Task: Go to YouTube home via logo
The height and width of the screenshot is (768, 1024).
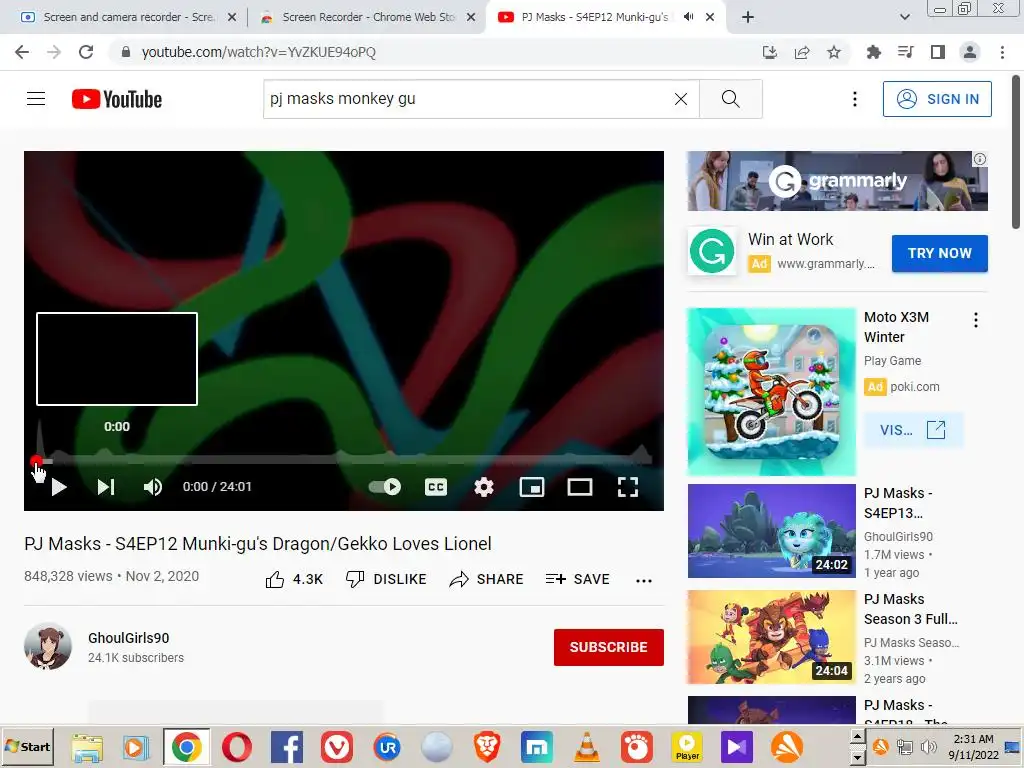Action: point(117,99)
